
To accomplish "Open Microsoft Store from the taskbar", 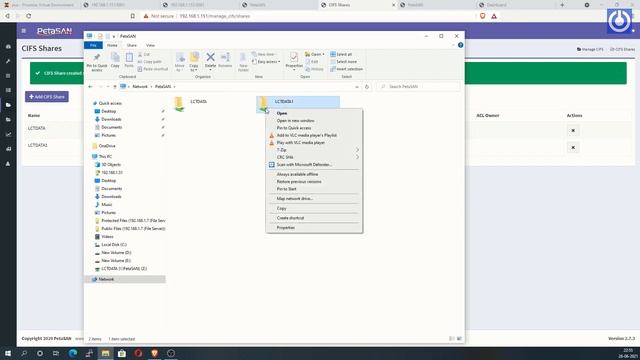I will tap(122, 353).
